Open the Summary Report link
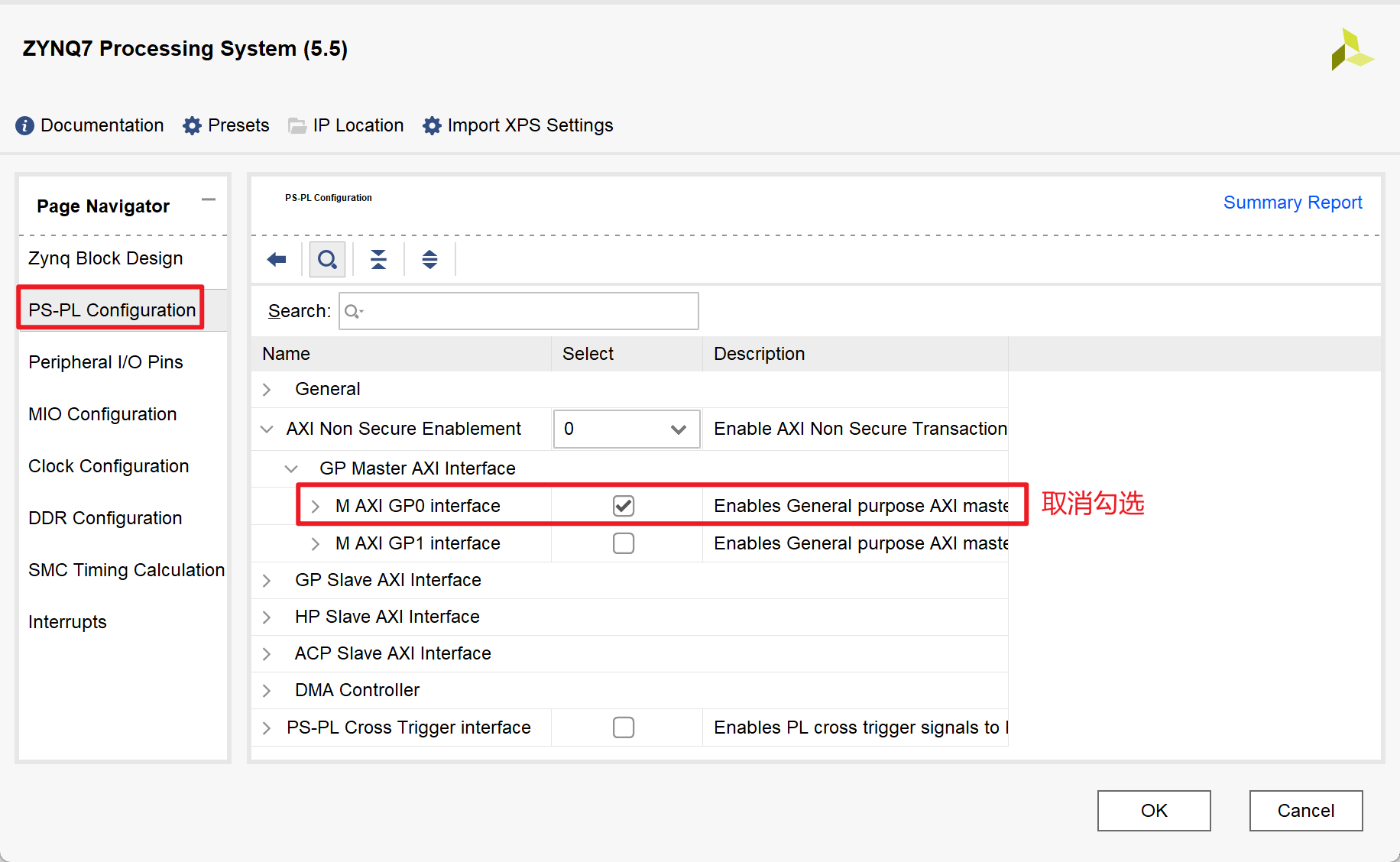The width and height of the screenshot is (1400, 862). point(1293,203)
